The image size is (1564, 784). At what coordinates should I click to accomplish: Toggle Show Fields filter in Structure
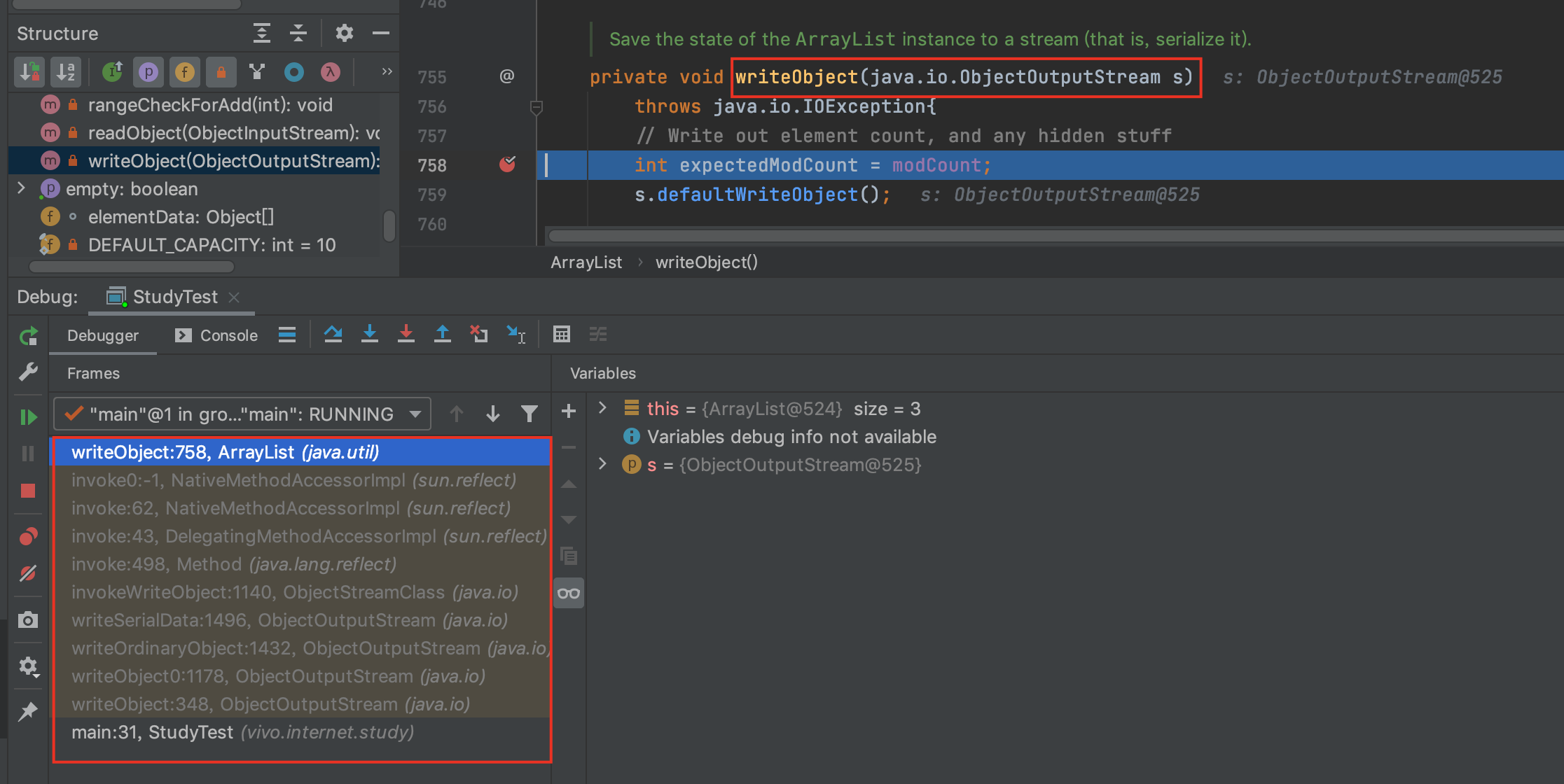185,72
